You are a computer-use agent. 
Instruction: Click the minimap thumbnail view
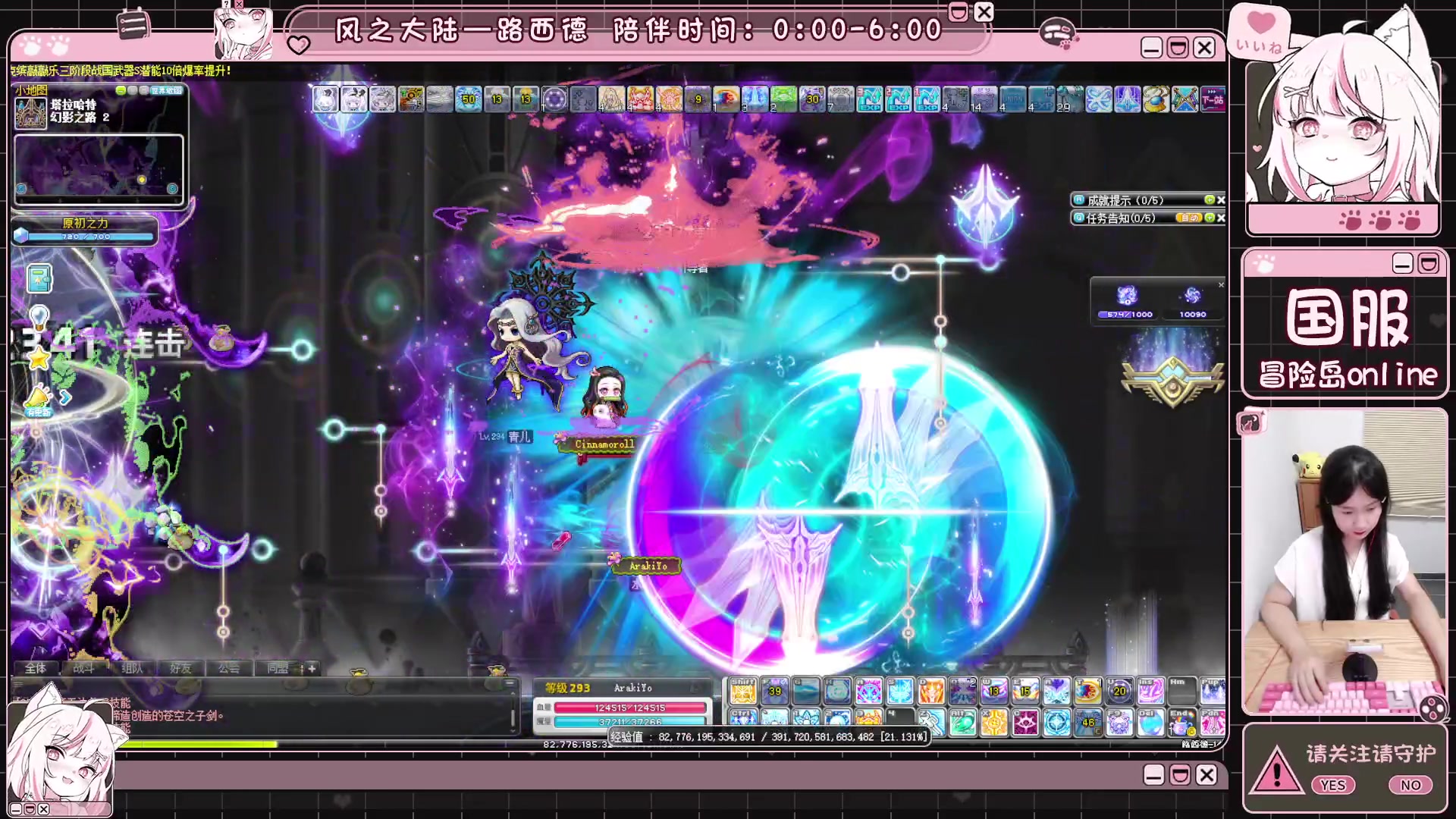tap(99, 170)
